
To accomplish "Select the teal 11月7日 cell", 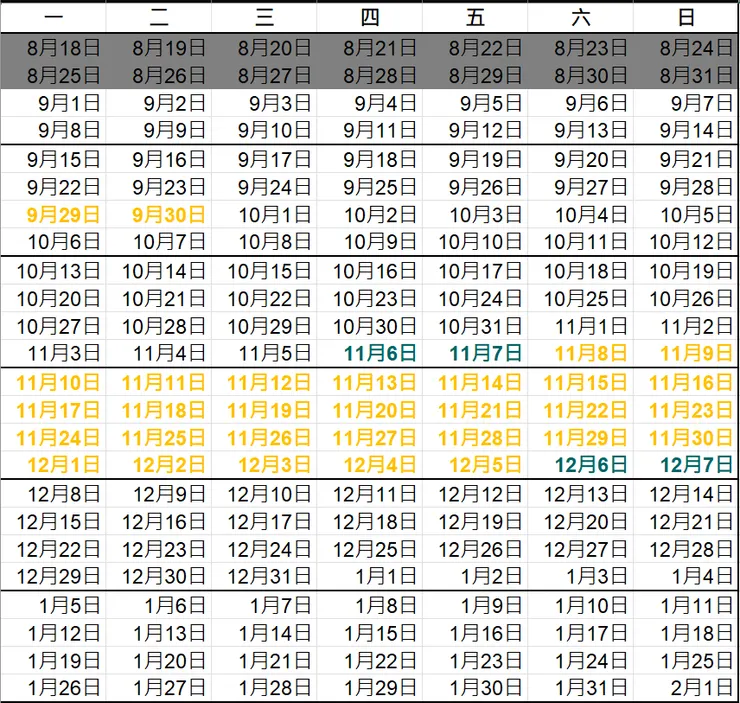I will pyautogui.click(x=475, y=353).
